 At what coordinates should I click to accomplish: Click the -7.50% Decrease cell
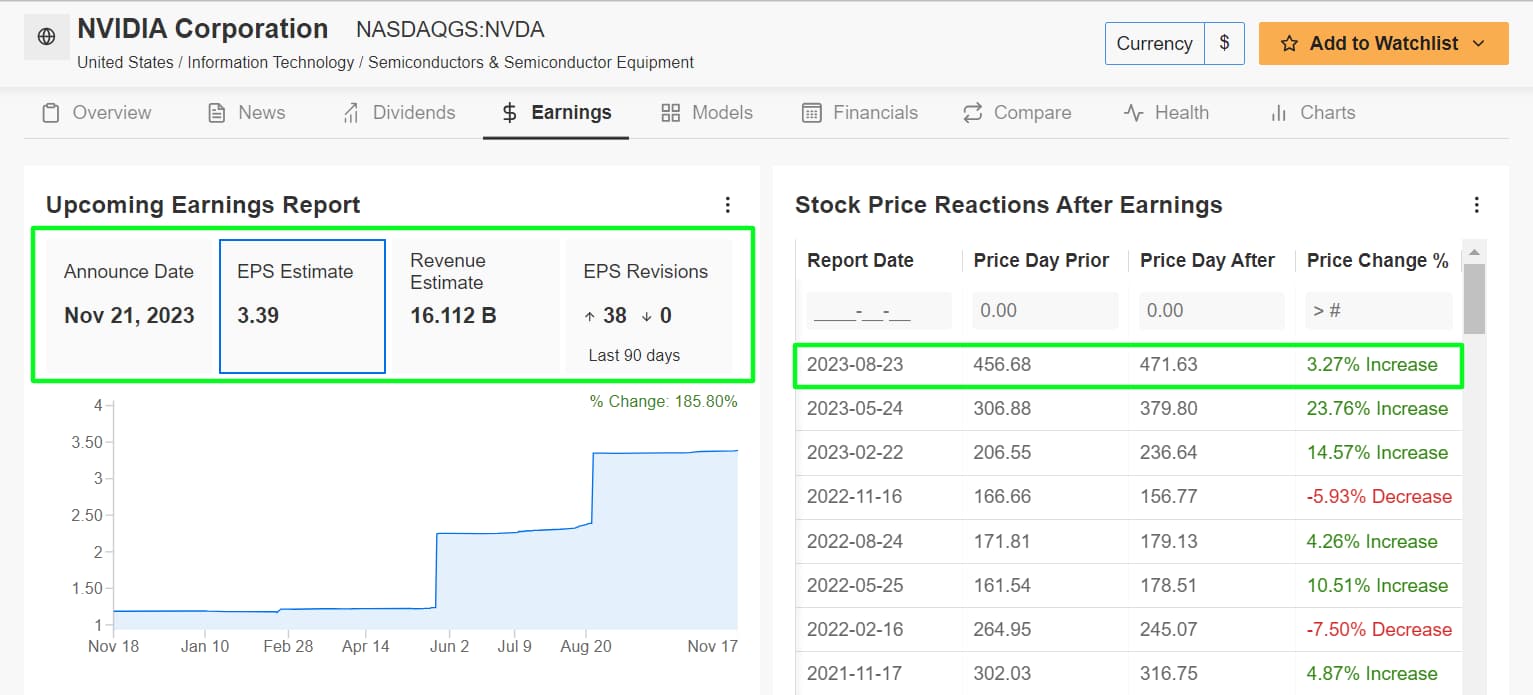click(1379, 630)
